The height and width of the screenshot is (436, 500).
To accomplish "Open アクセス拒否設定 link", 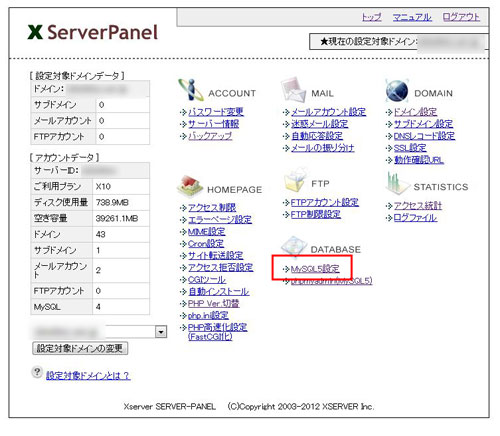I will [221, 268].
